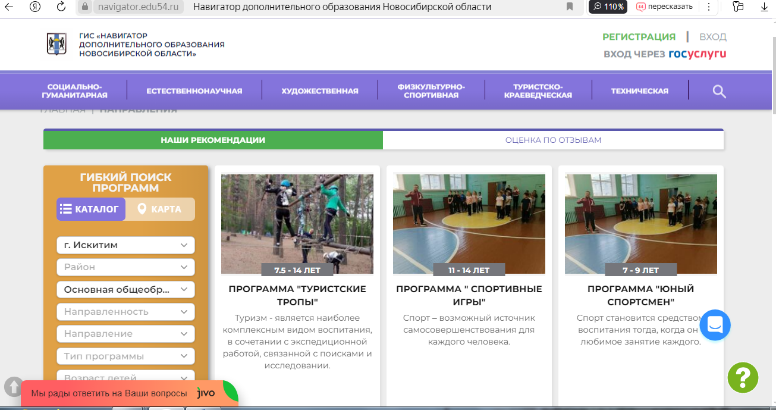Switch search view to Карта
The height and width of the screenshot is (410, 776).
click(x=159, y=209)
